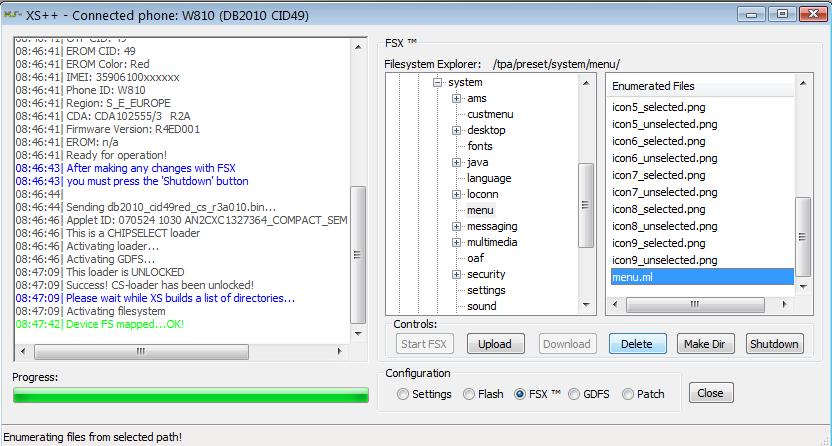Click the Upload button
This screenshot has height=446, width=832.
(496, 344)
